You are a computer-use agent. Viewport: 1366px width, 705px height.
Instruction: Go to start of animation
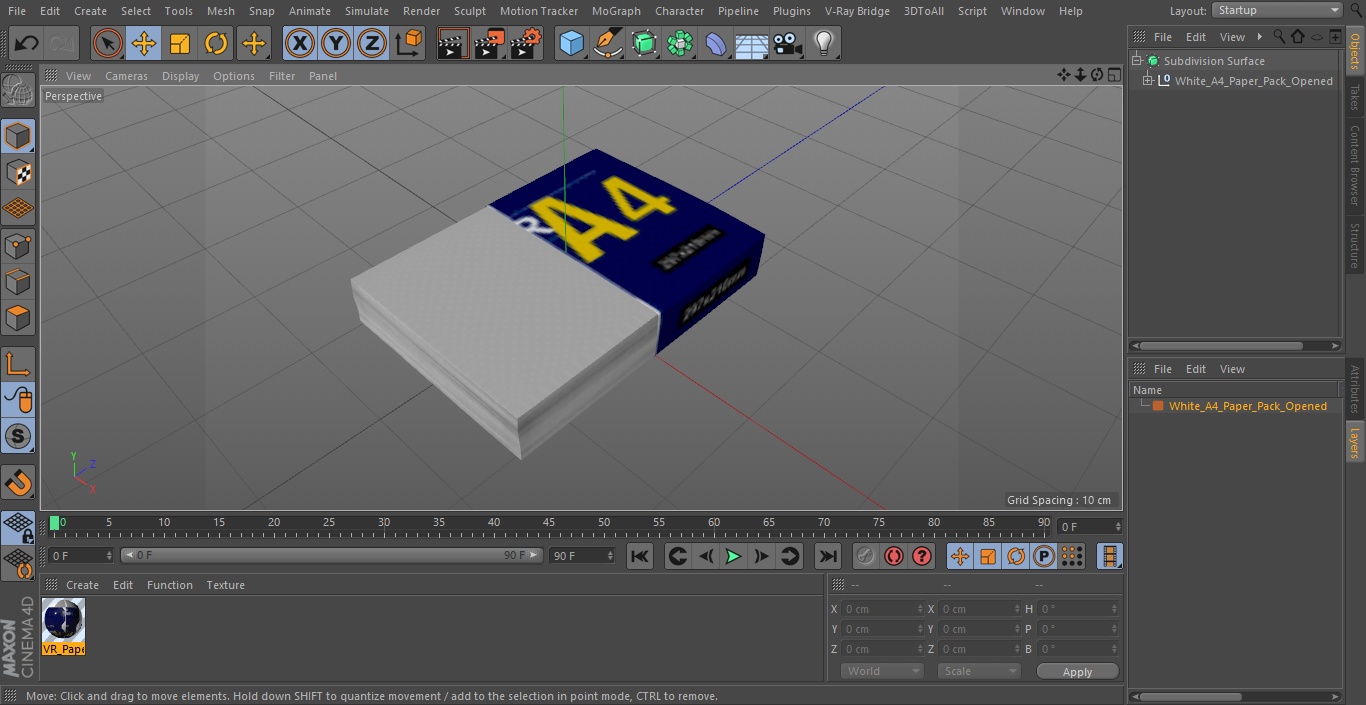(640, 556)
